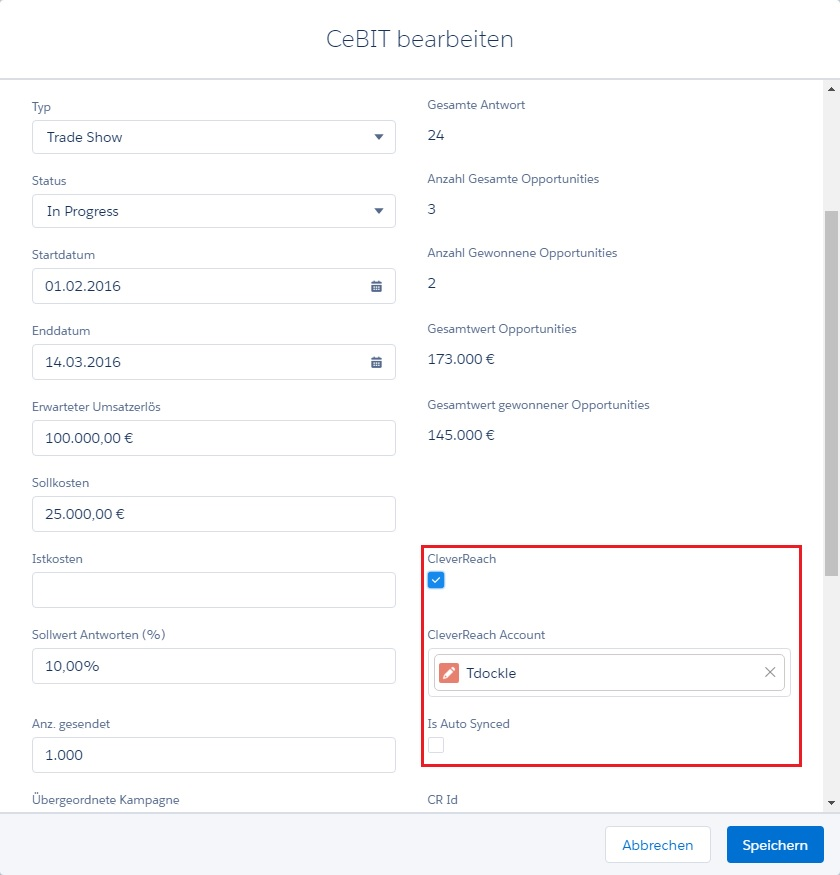Click the Startdatum field with 01.02.2016
Image resolution: width=840 pixels, height=875 pixels.
point(214,286)
